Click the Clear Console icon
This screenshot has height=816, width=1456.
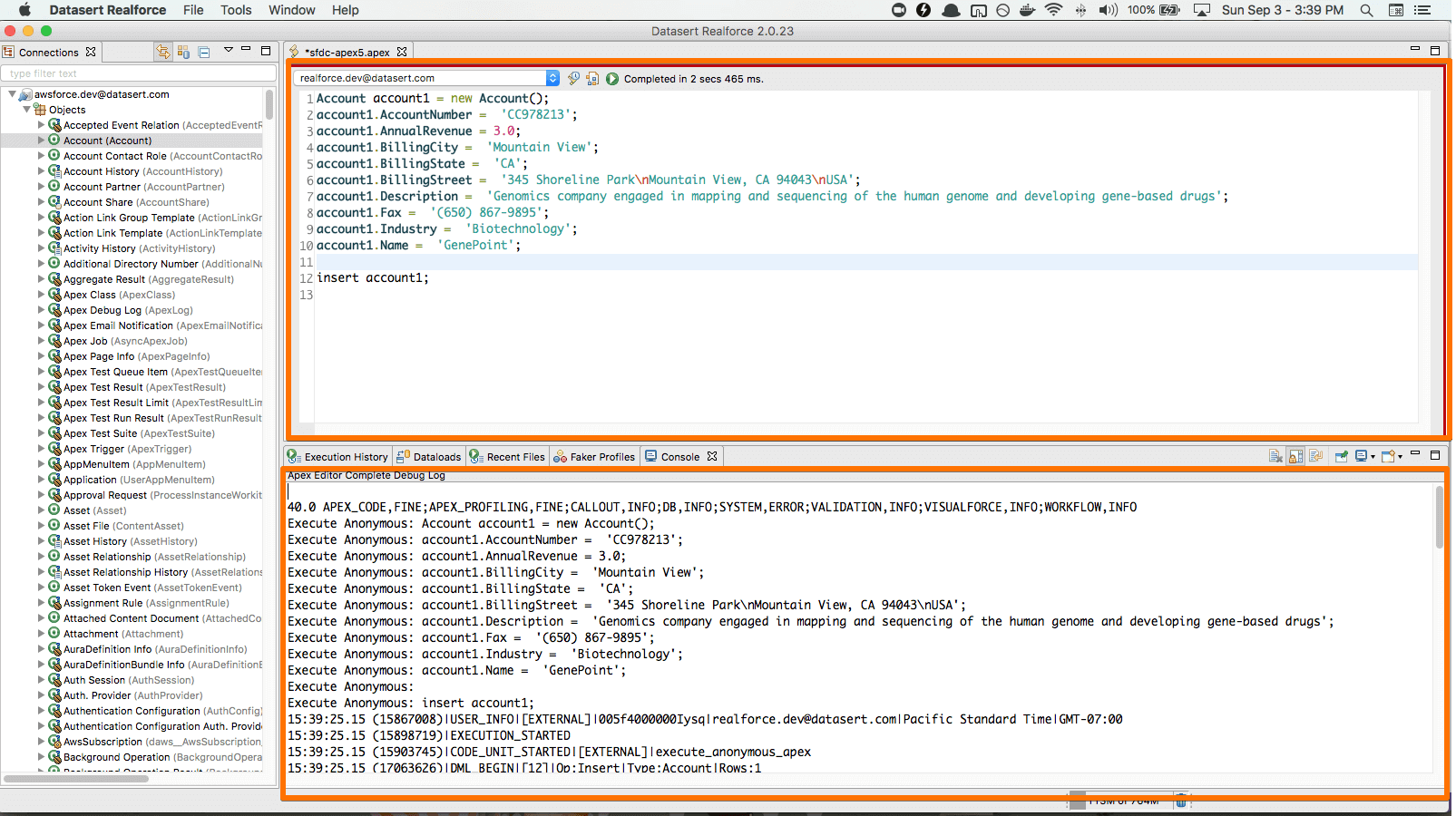pyautogui.click(x=1275, y=456)
